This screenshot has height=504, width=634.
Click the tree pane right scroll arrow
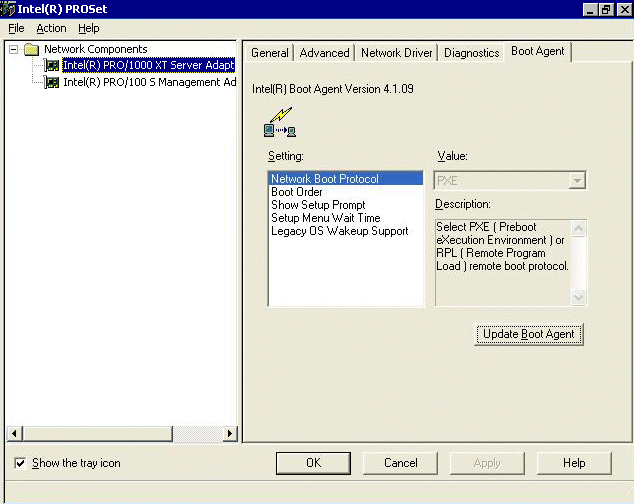(x=230, y=433)
